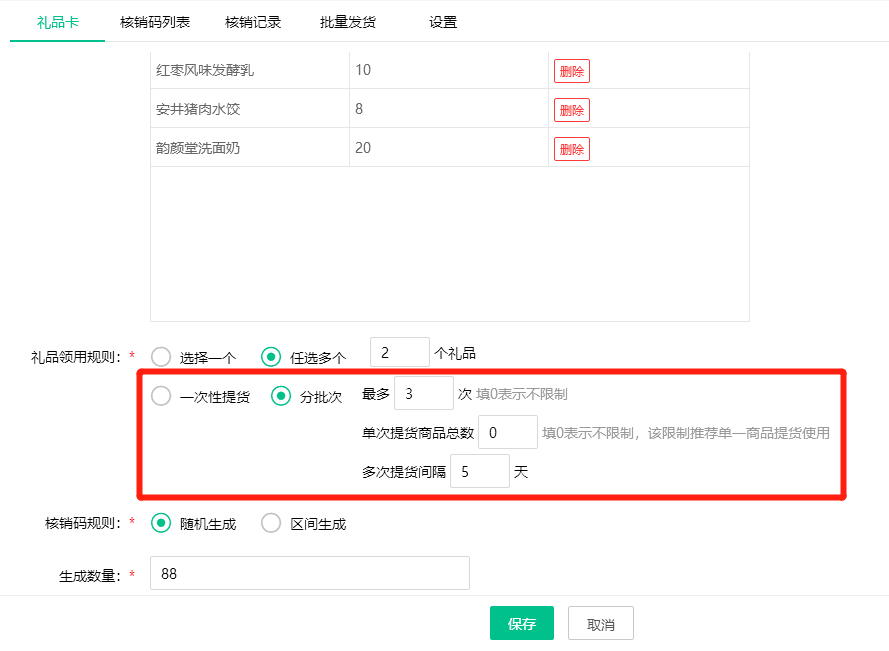Open the 设置 tab
The height and width of the screenshot is (651, 889).
point(443,22)
